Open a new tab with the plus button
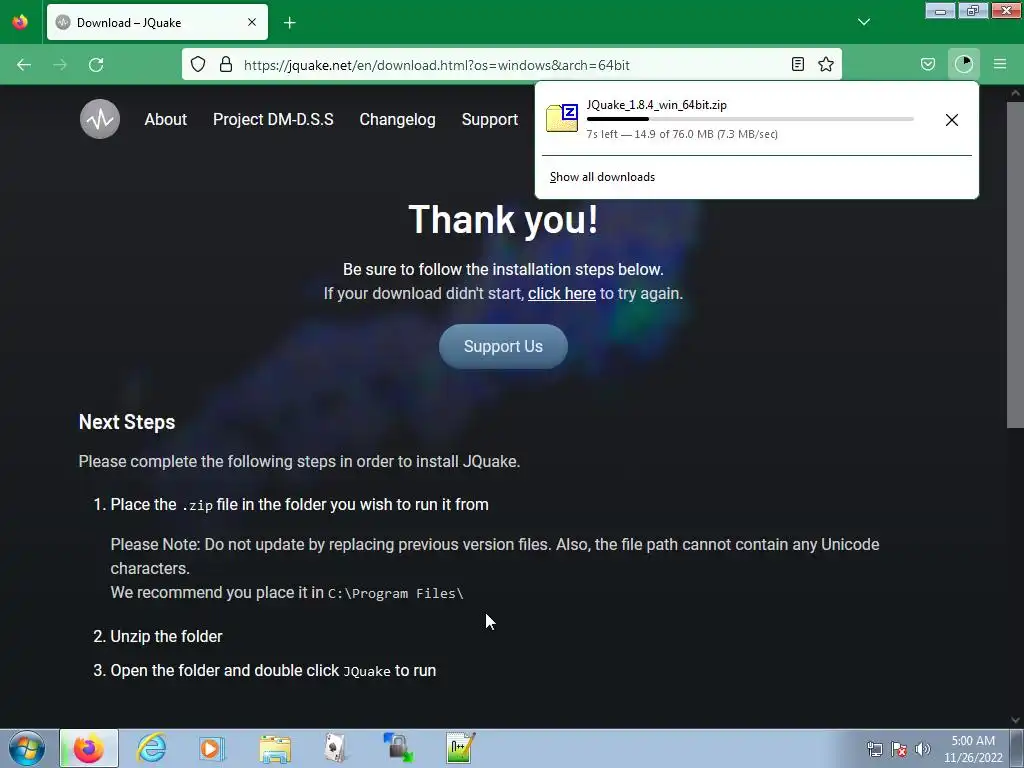This screenshot has width=1024, height=768. 290,23
